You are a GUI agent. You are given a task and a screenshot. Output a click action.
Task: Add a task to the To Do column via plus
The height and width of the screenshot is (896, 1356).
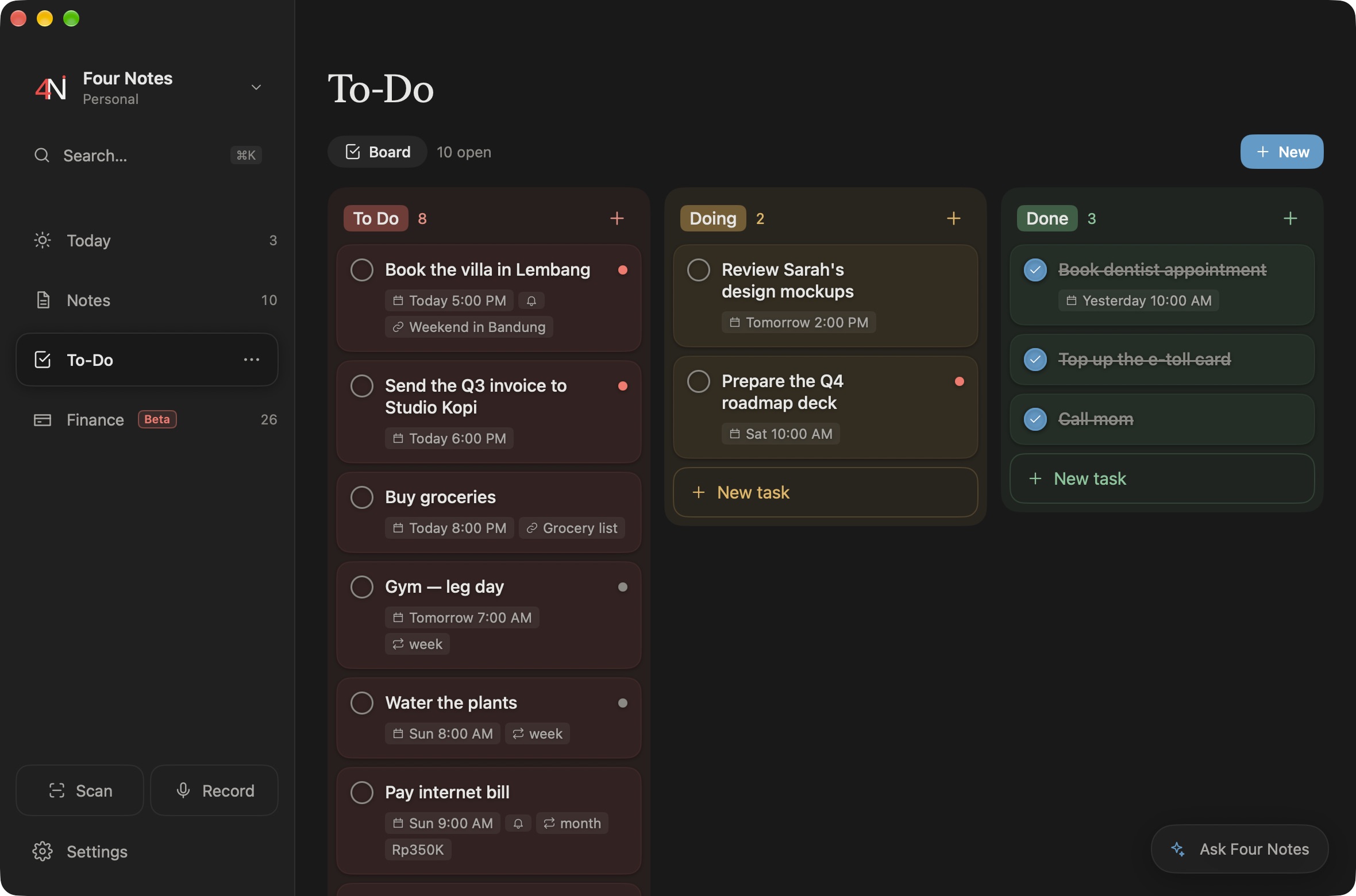pyautogui.click(x=617, y=218)
